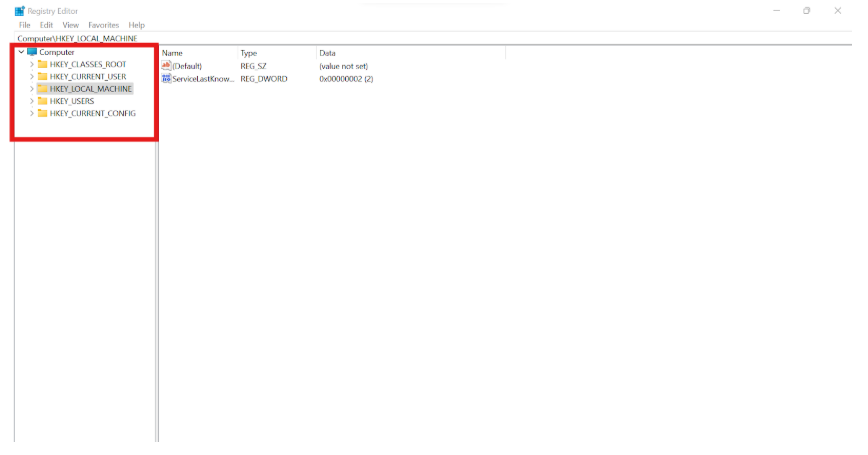Expand the HKEY_CLASSES_ROOT key
This screenshot has height=455, width=868.
pyautogui.click(x=32, y=64)
